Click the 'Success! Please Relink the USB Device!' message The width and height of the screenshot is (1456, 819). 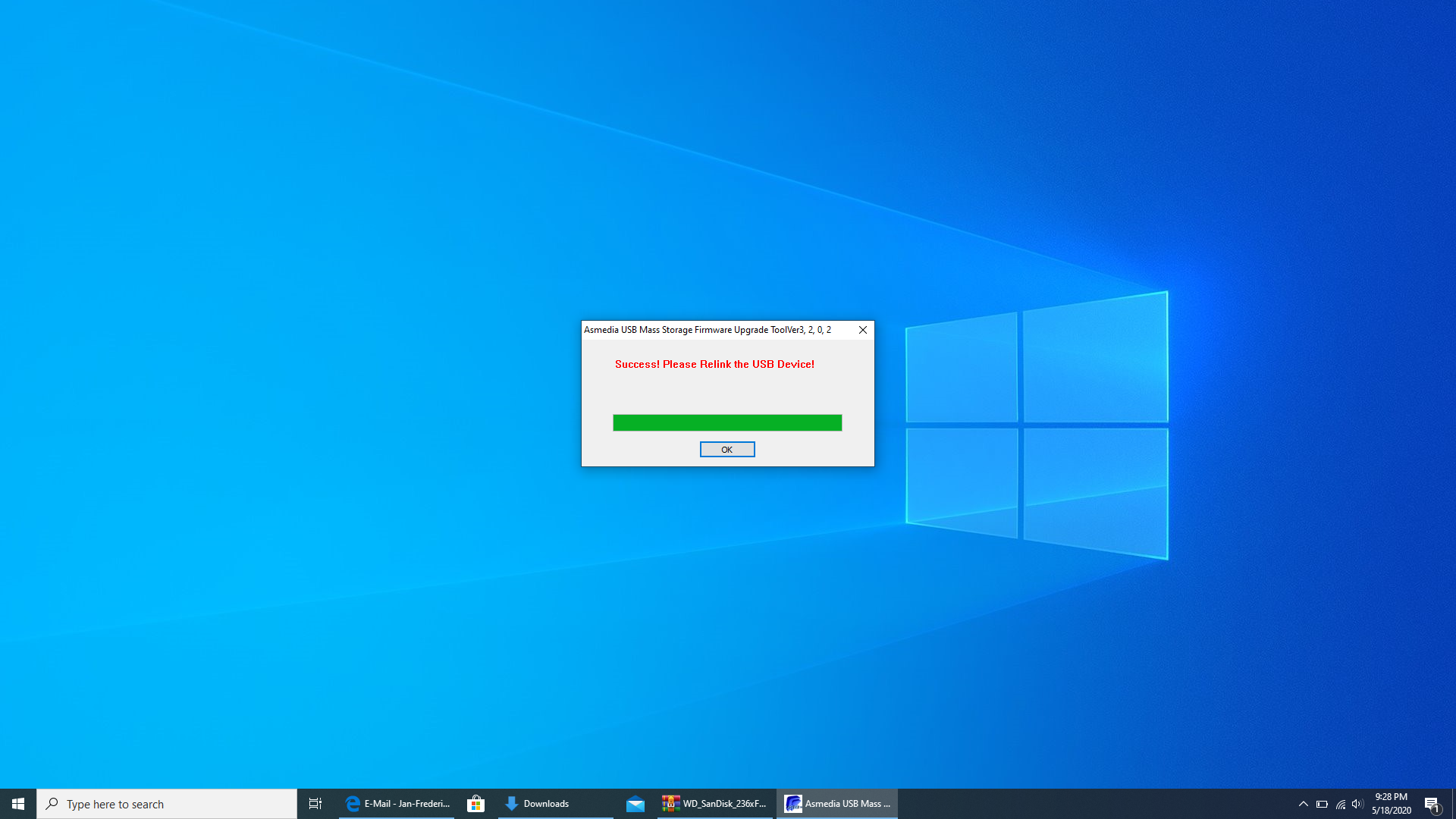pos(714,364)
